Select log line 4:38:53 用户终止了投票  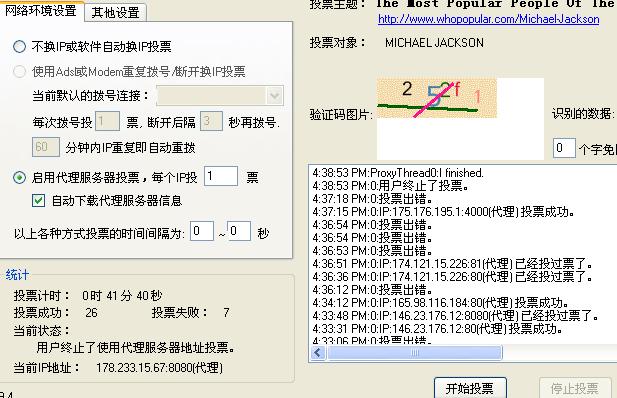tap(390, 186)
